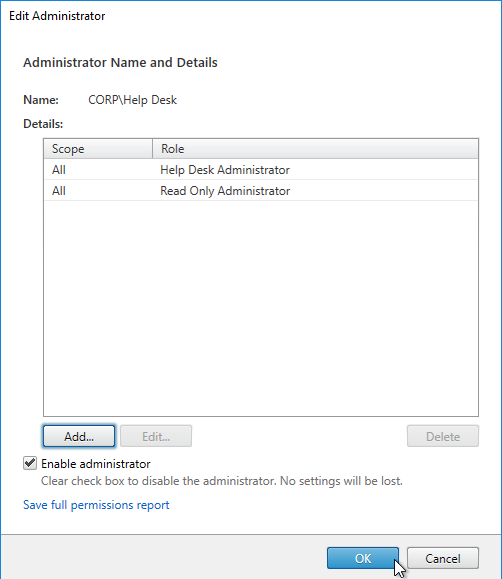Viewport: 502px width, 579px height.
Task: Select the Read Only Administrator row
Action: pos(261,191)
